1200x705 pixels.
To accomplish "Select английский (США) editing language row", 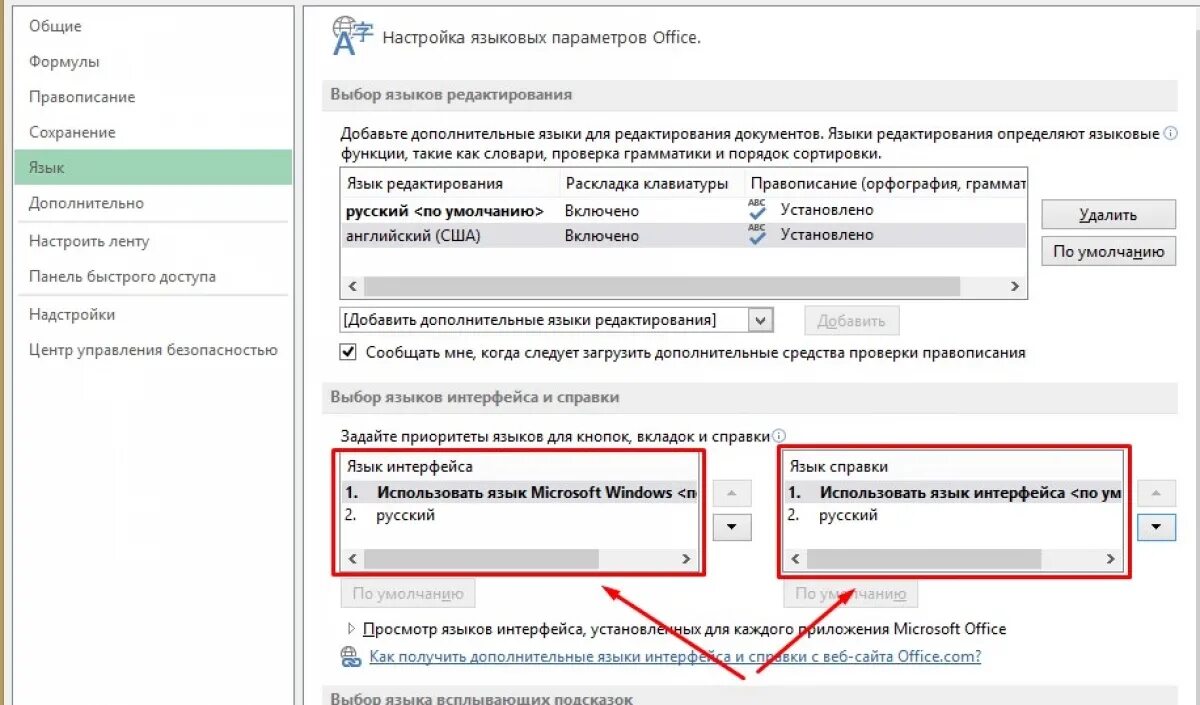I will [x=684, y=235].
